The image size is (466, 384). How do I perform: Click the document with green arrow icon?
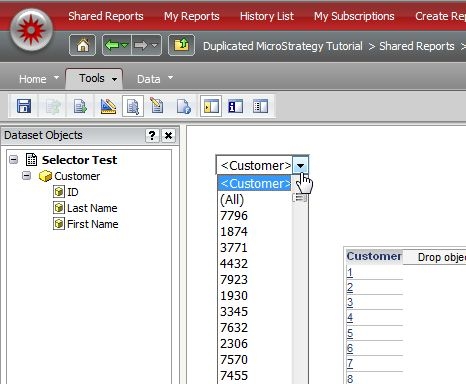coord(80,107)
